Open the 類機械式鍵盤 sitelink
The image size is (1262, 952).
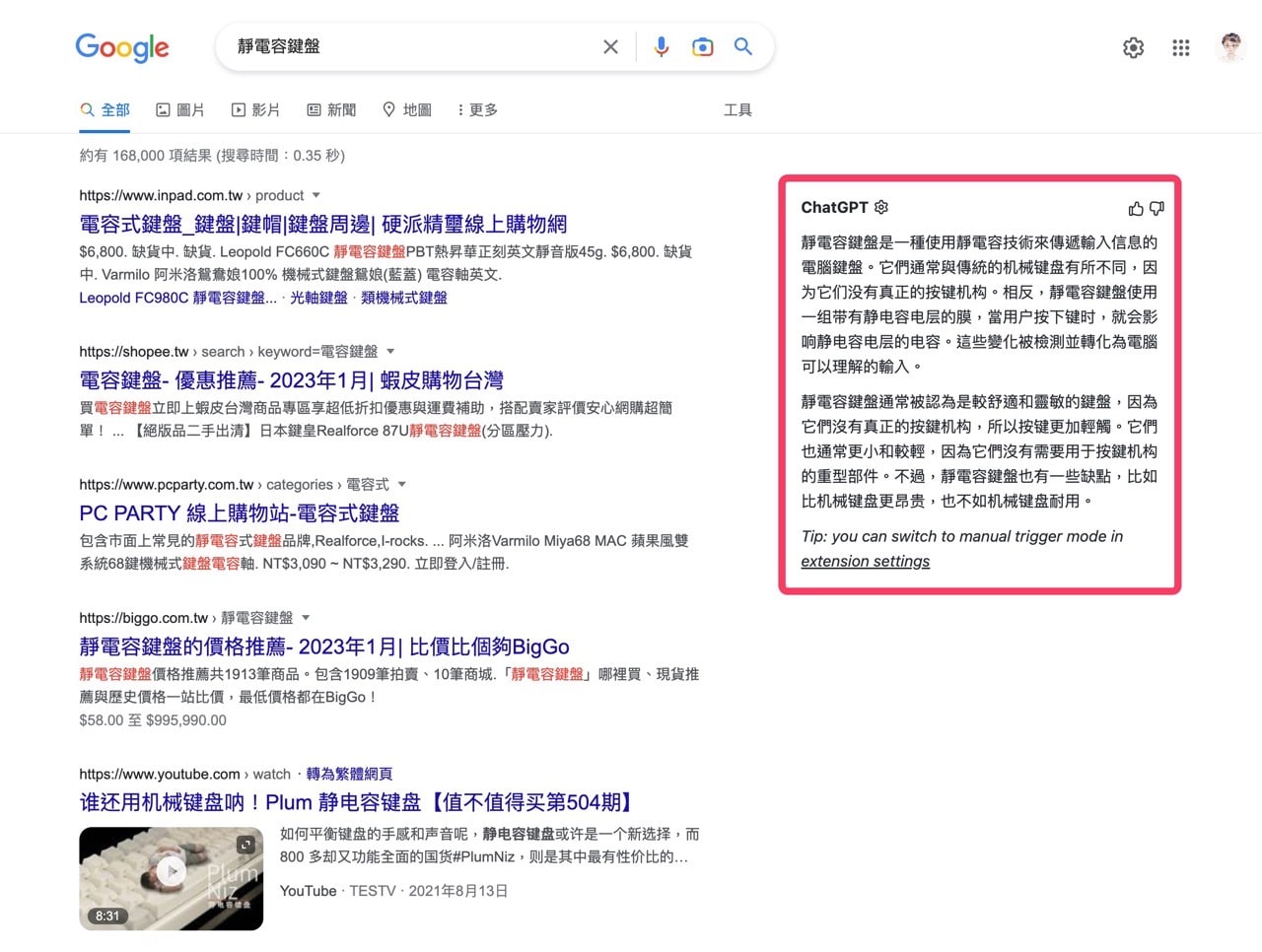click(x=404, y=298)
